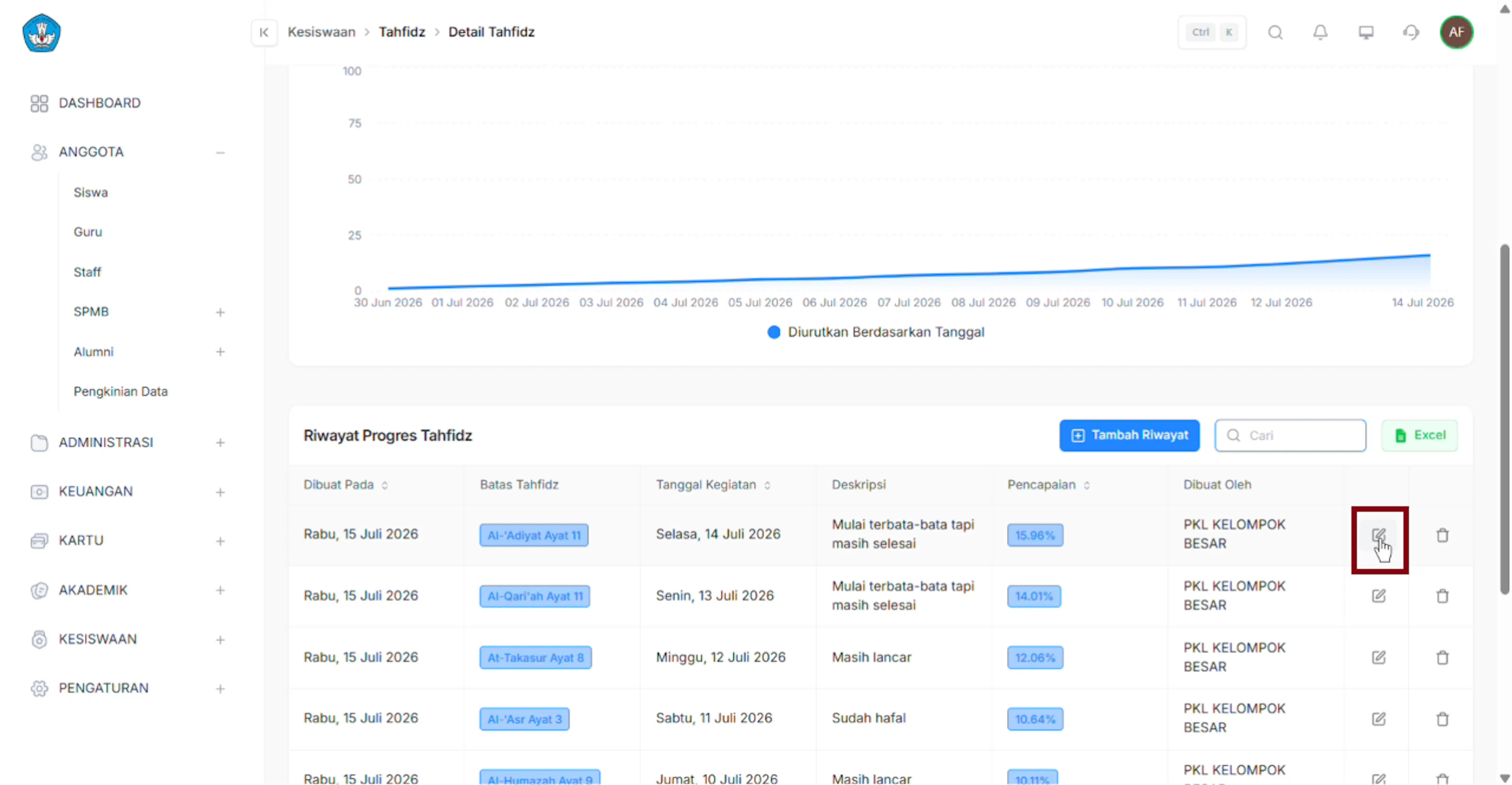Screen dimensions: 1512x785
Task: Open the DASHBOARD menu item
Action: tap(99, 103)
